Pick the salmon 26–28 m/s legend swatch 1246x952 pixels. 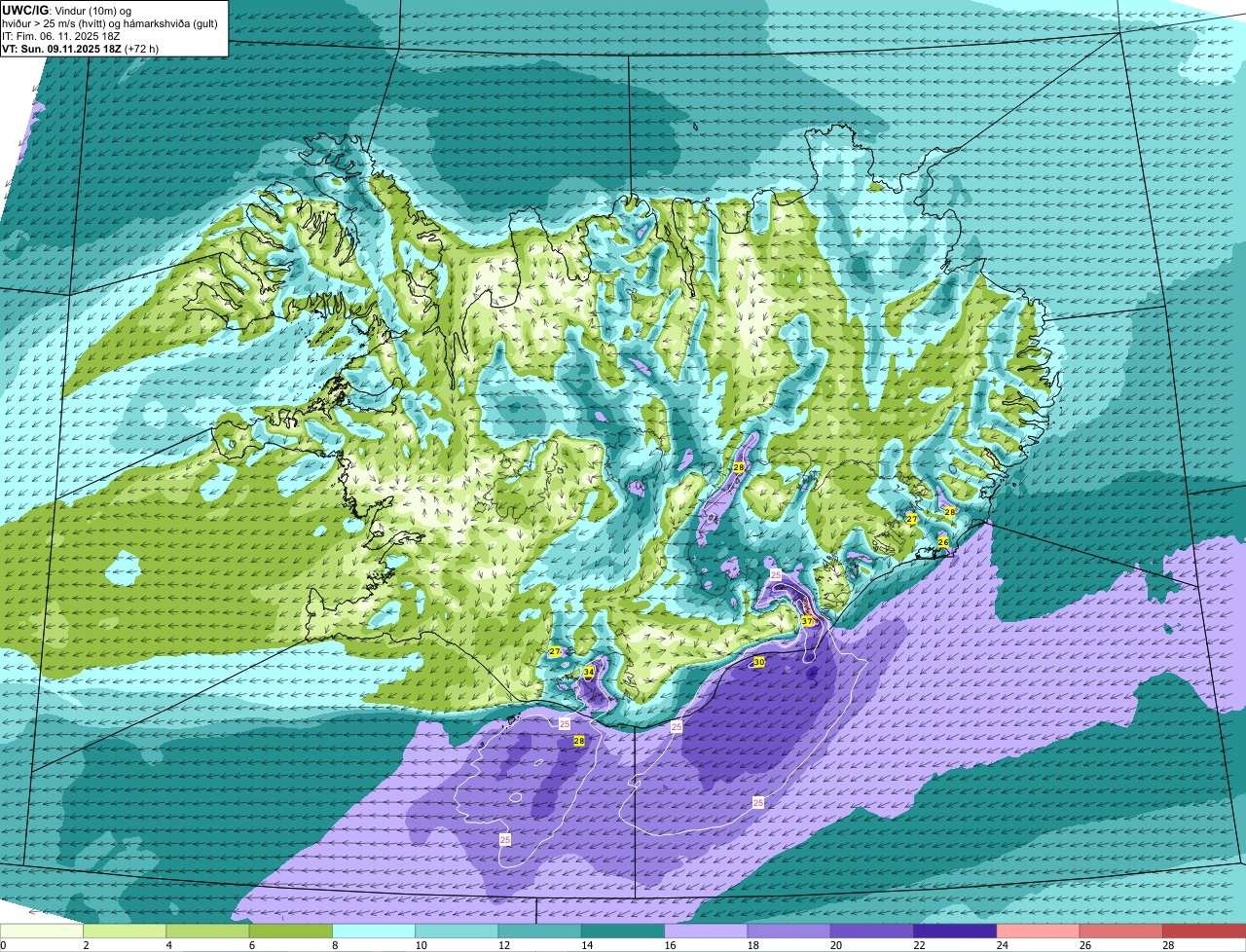tap(1121, 932)
